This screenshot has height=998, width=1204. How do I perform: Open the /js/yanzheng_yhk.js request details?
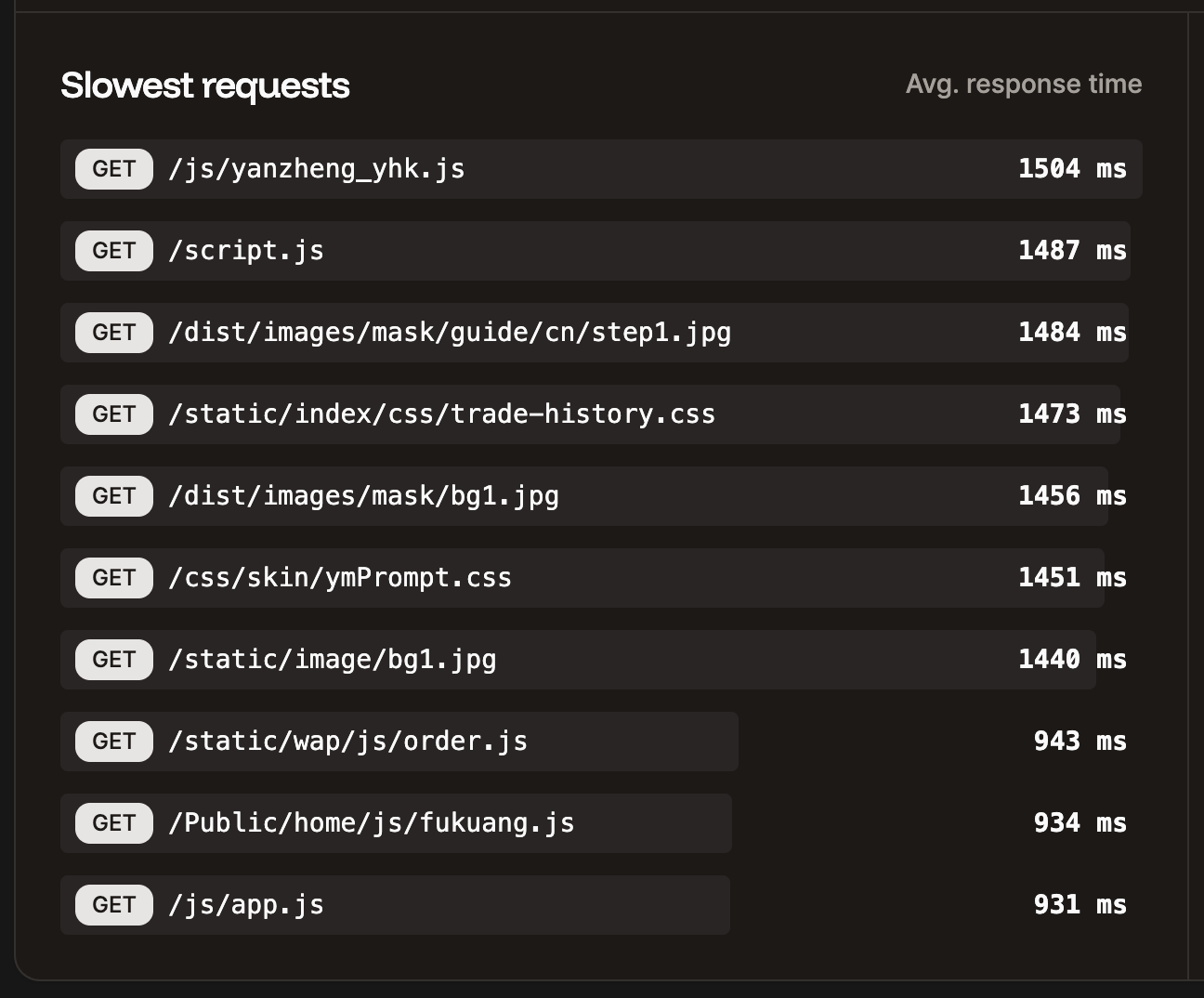click(x=316, y=168)
